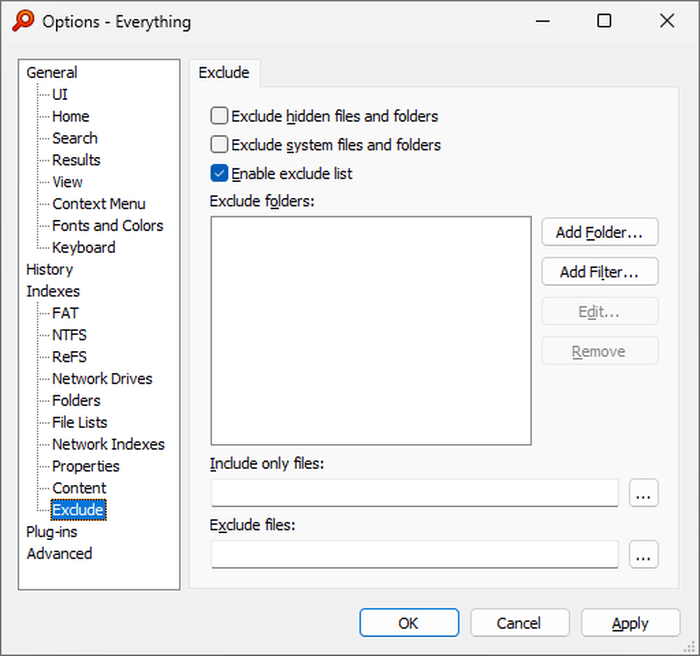Image resolution: width=700 pixels, height=656 pixels.
Task: Minimize the Options window
Action: pos(542,21)
